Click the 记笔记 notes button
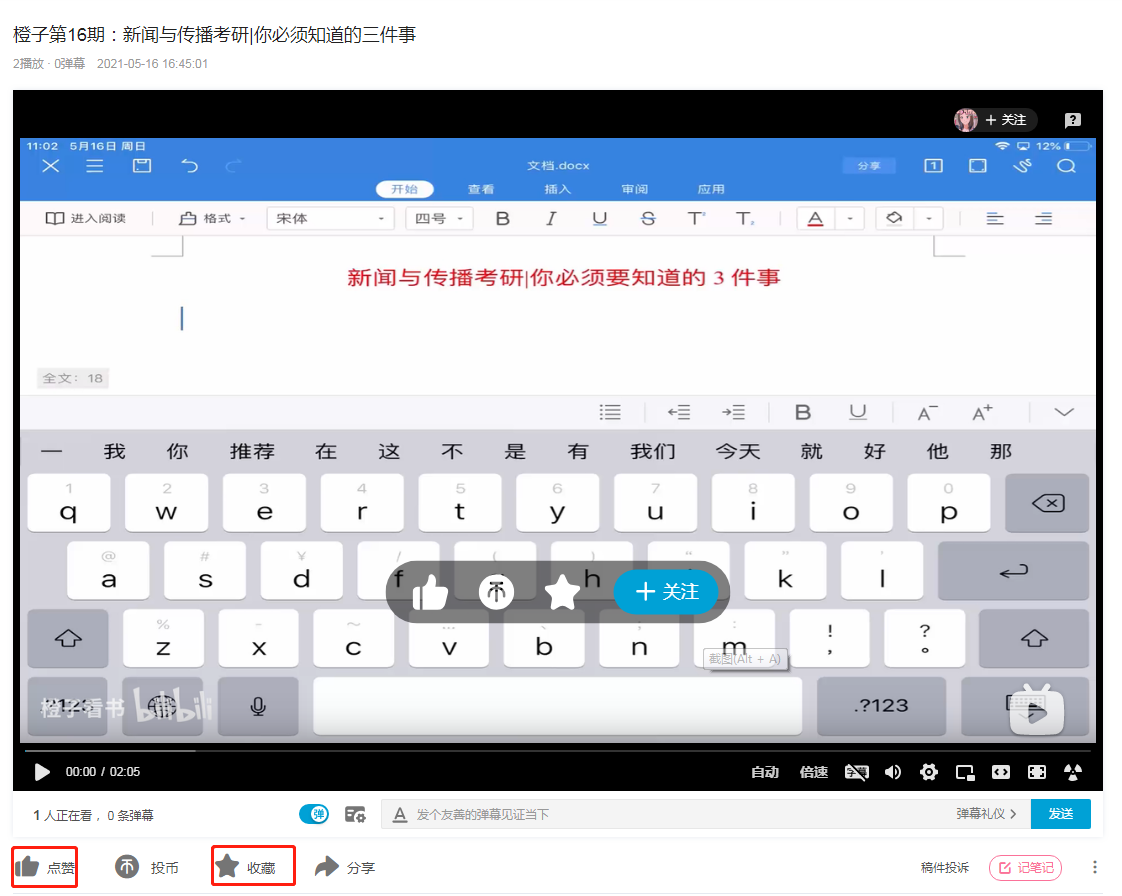 click(x=1025, y=867)
